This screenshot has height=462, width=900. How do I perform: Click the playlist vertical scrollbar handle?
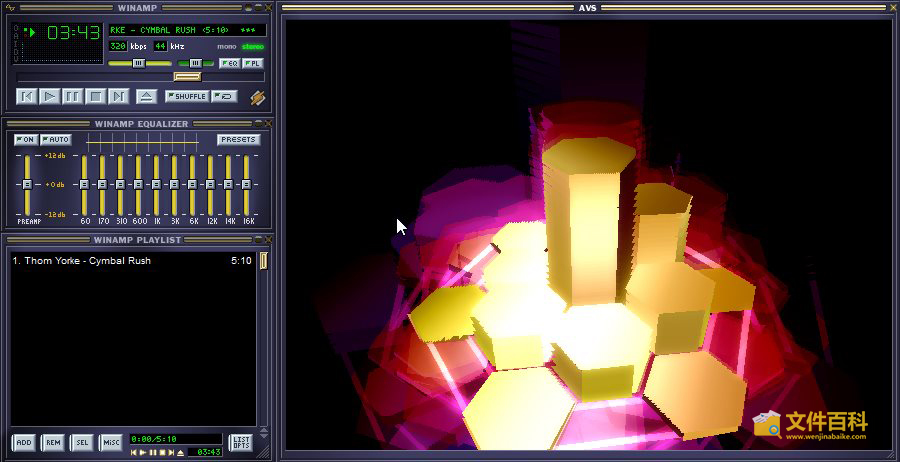264,261
